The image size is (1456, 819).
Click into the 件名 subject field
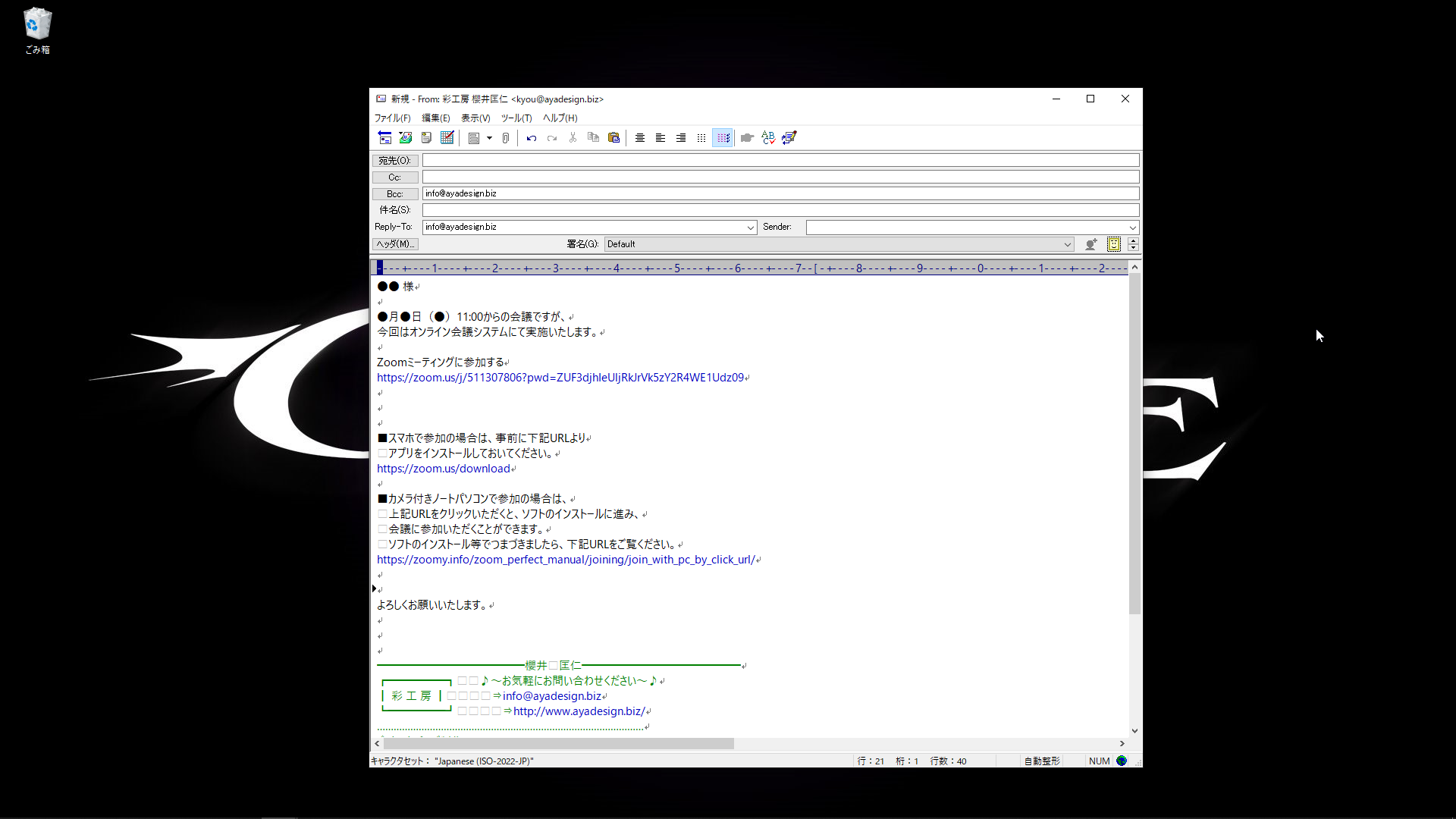(x=780, y=210)
